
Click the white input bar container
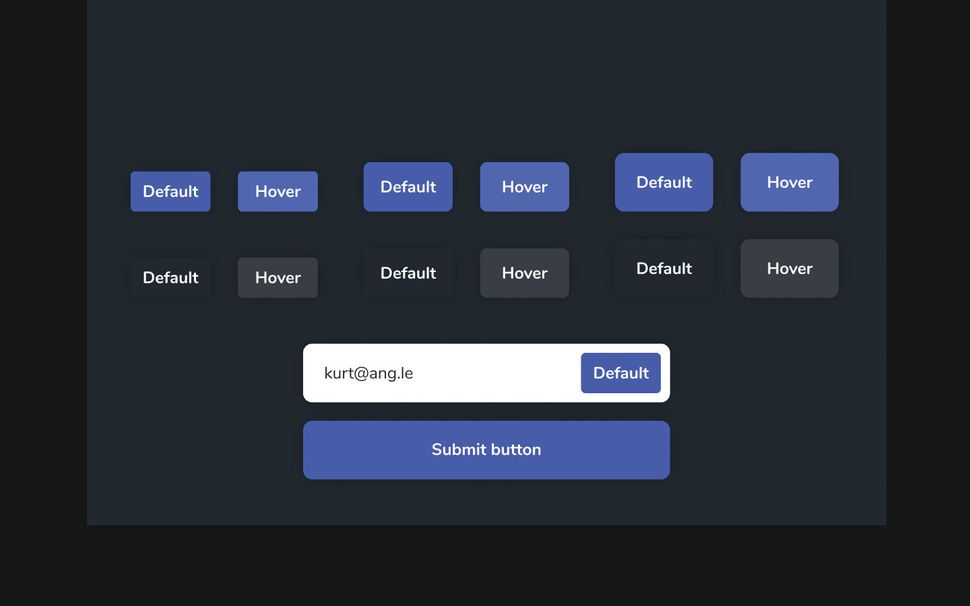tap(486, 372)
